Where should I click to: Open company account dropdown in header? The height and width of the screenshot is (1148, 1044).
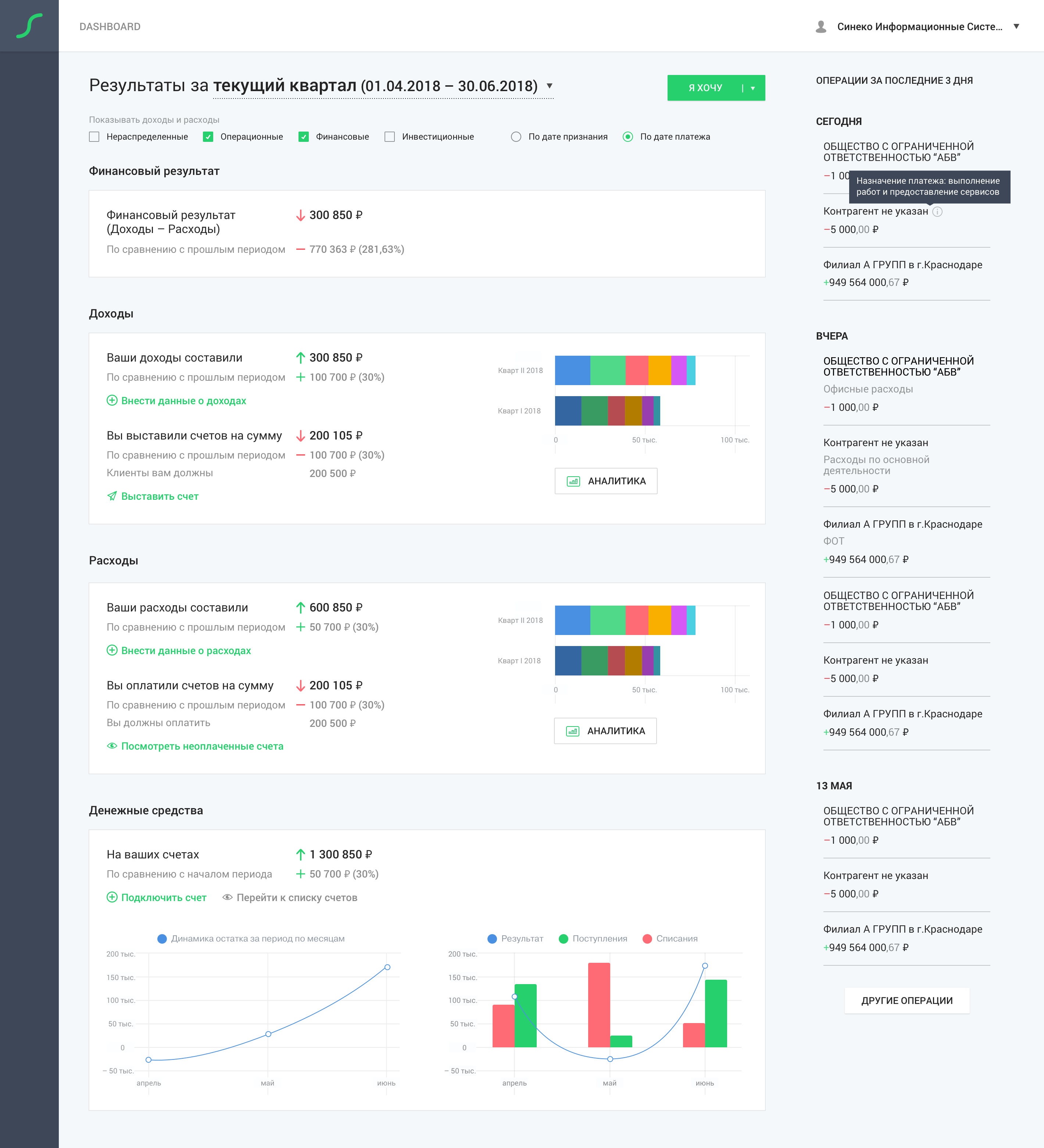[x=1016, y=27]
